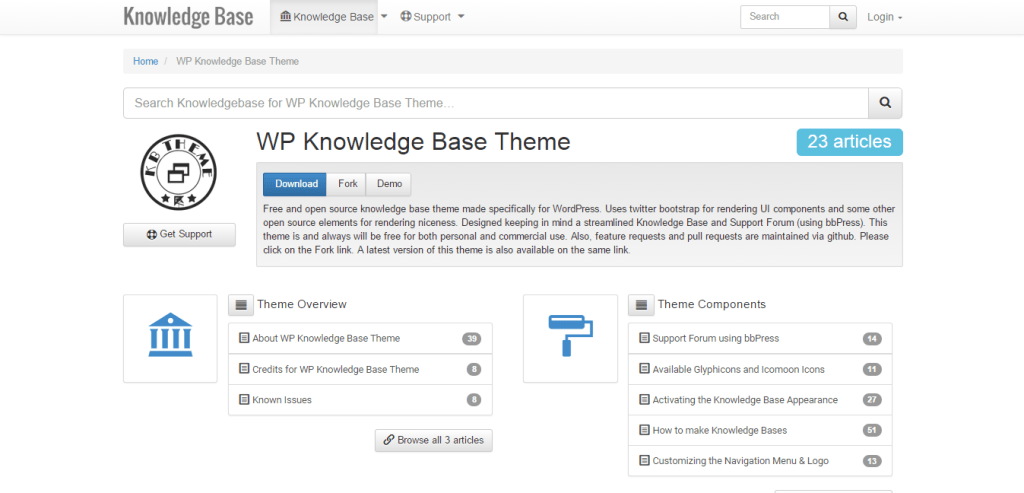Screen dimensions: 1024x493
Task: Click the KB Theme circular logo
Action: click(x=179, y=172)
